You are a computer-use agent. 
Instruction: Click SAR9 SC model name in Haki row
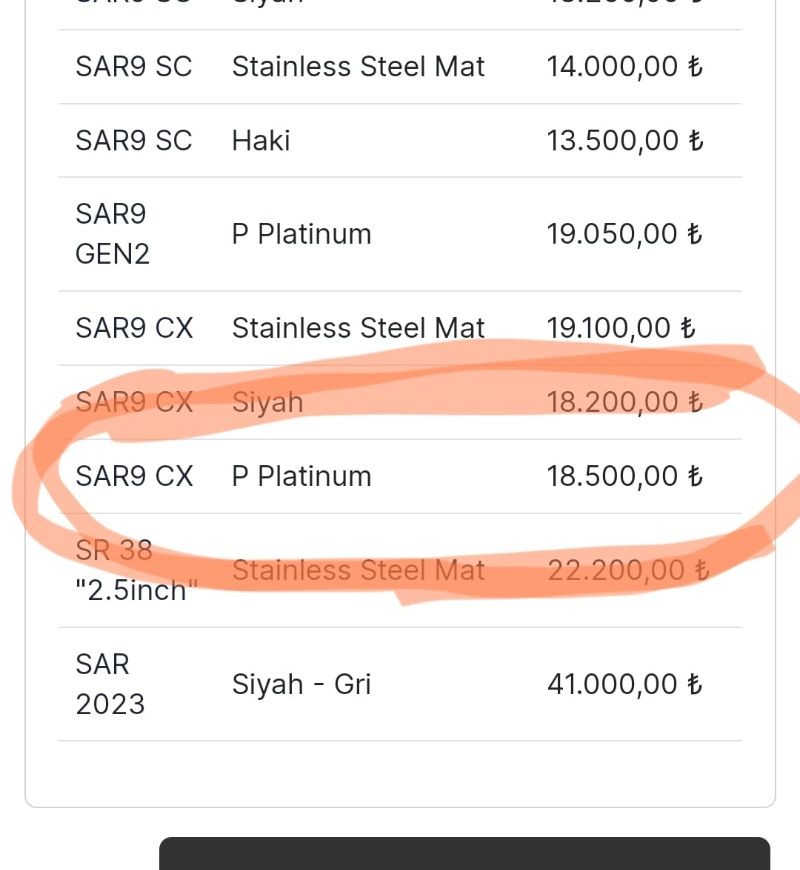pos(133,141)
